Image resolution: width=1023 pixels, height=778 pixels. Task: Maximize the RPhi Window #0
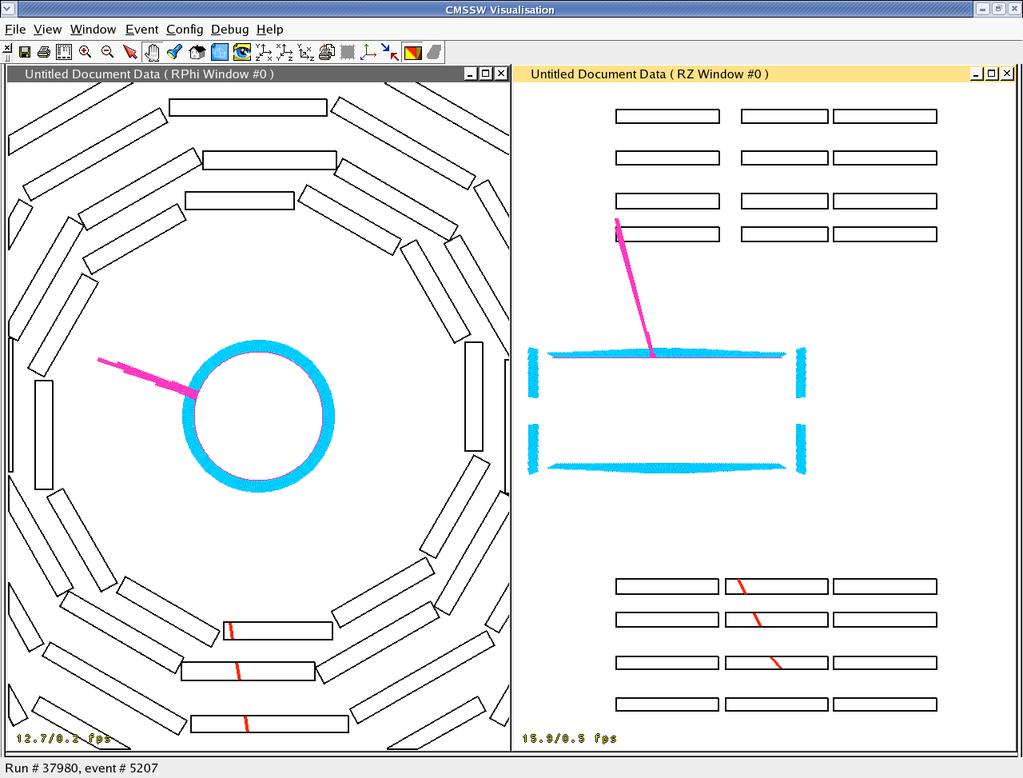[485, 74]
